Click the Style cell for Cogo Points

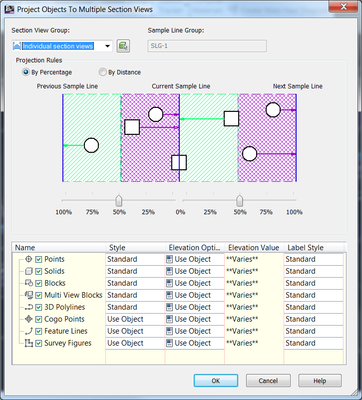click(x=135, y=319)
